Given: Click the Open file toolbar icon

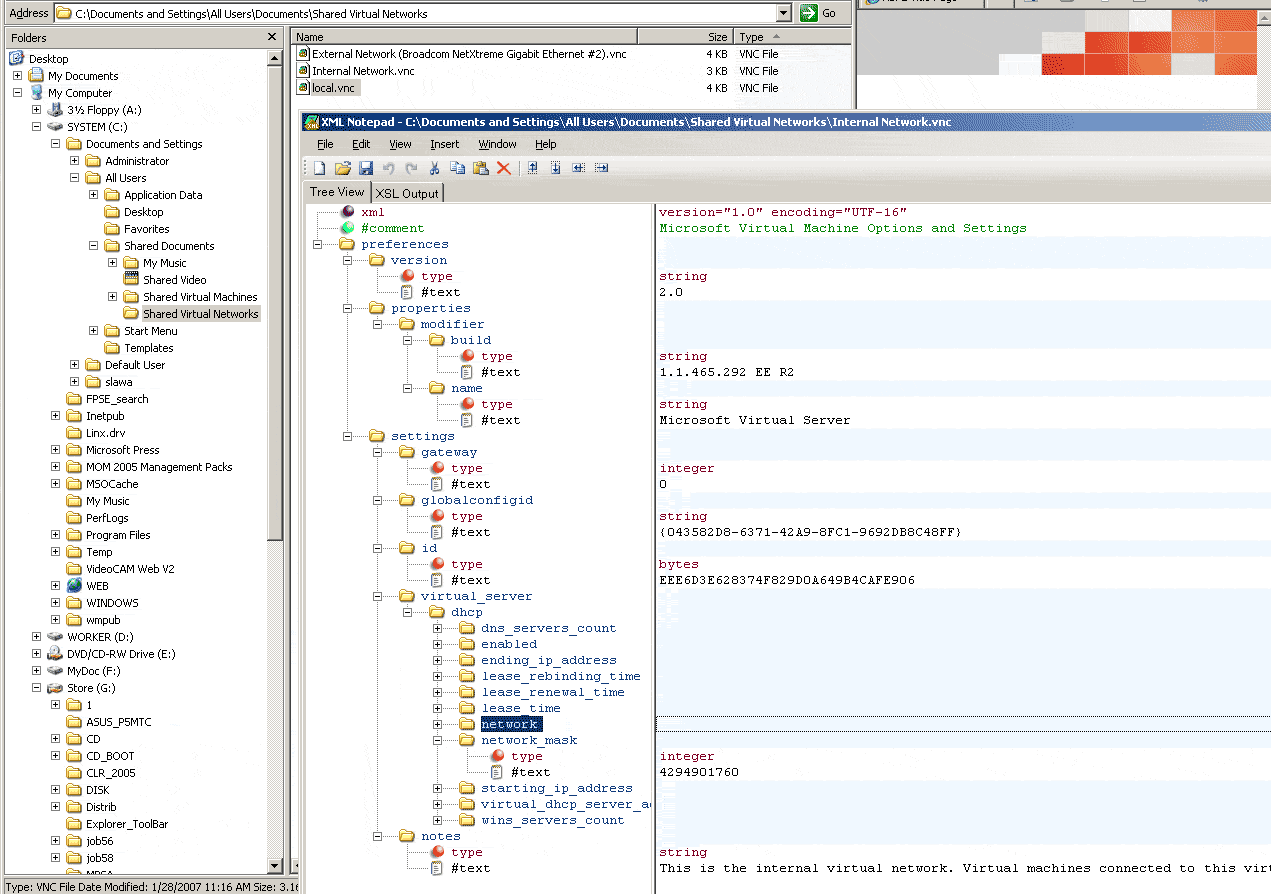Looking at the screenshot, I should coord(343,168).
